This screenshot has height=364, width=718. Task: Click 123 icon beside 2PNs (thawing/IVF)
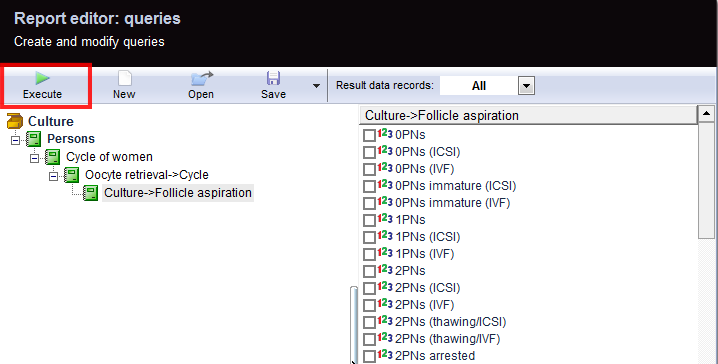coord(385,337)
